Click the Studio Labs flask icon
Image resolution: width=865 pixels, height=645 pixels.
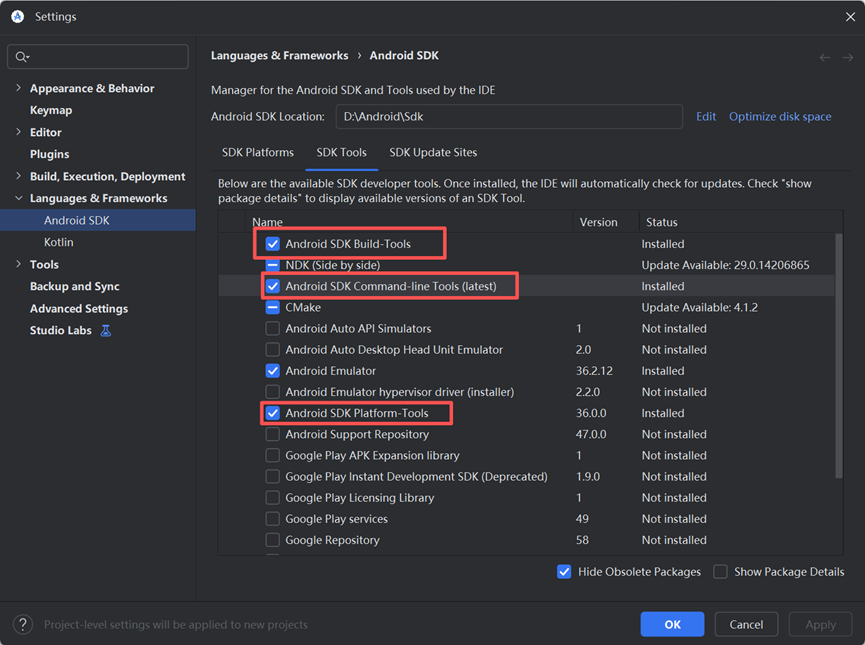(105, 331)
